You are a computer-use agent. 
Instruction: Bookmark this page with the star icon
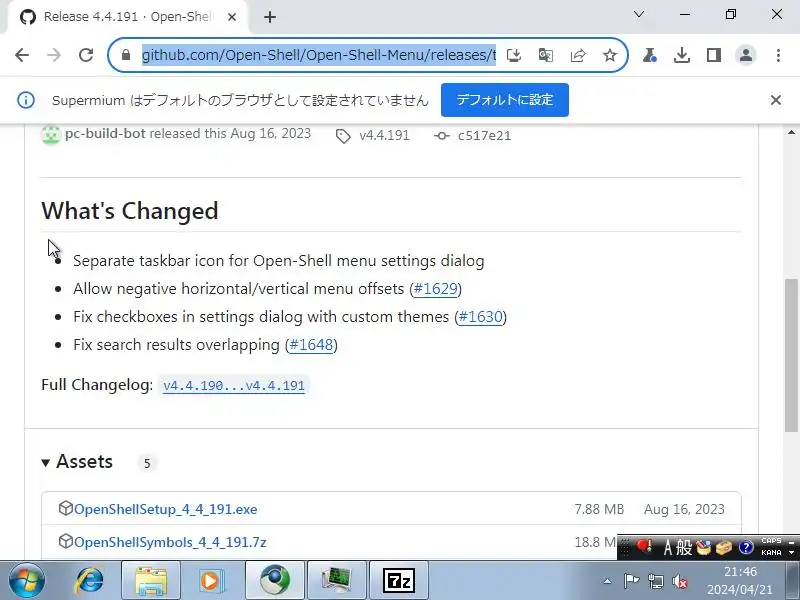pyautogui.click(x=610, y=55)
